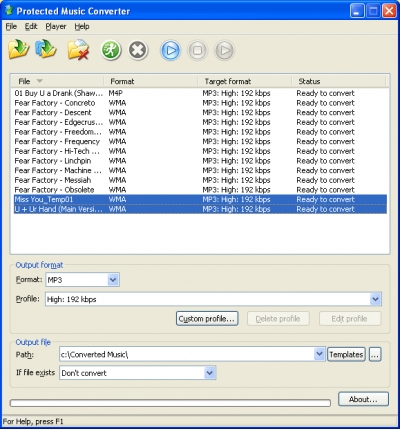Click the blue play button
The image size is (400, 430).
[171, 51]
